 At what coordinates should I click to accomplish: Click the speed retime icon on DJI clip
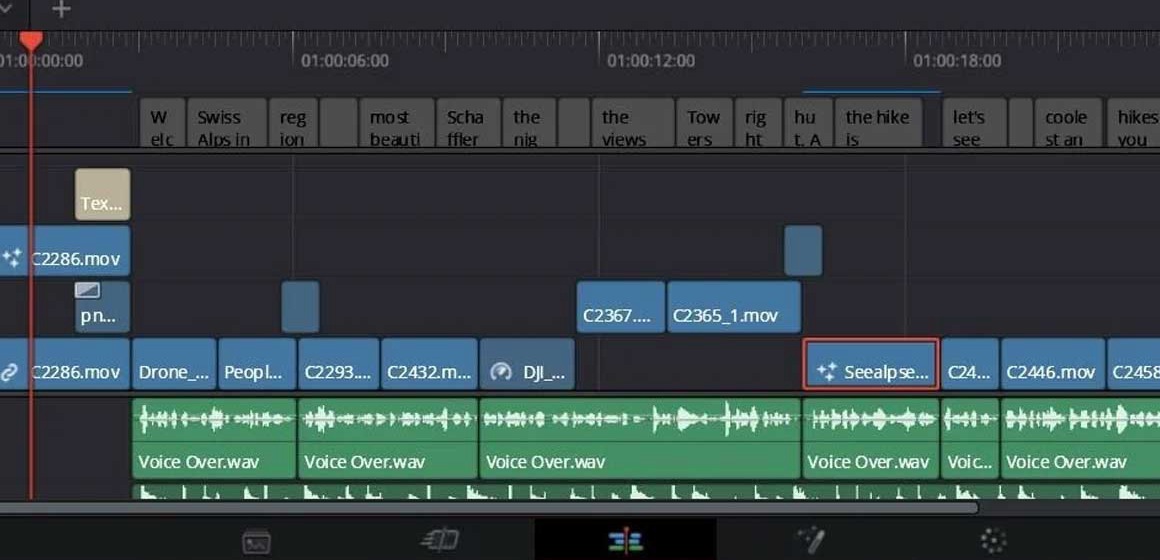501,372
